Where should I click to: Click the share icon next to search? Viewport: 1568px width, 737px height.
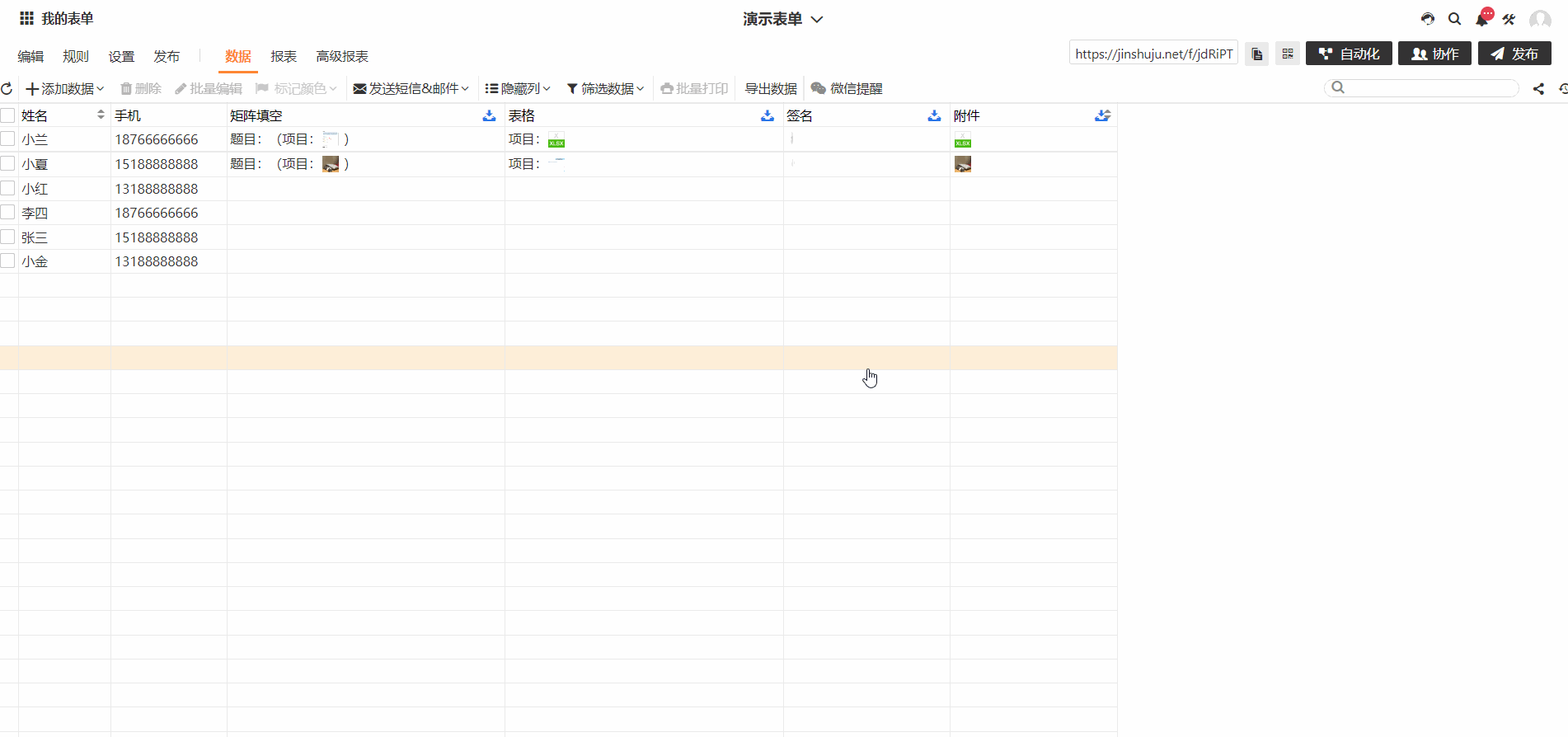tap(1538, 88)
